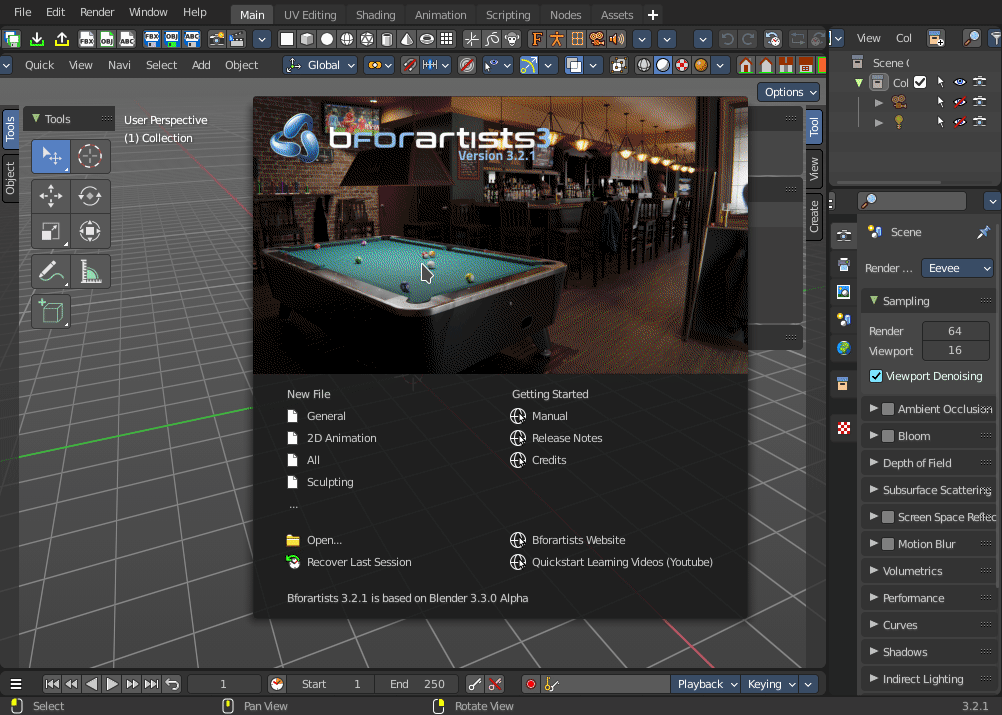The width and height of the screenshot is (1002, 715).
Task: Click the import FBX icon
Action: tap(86, 39)
